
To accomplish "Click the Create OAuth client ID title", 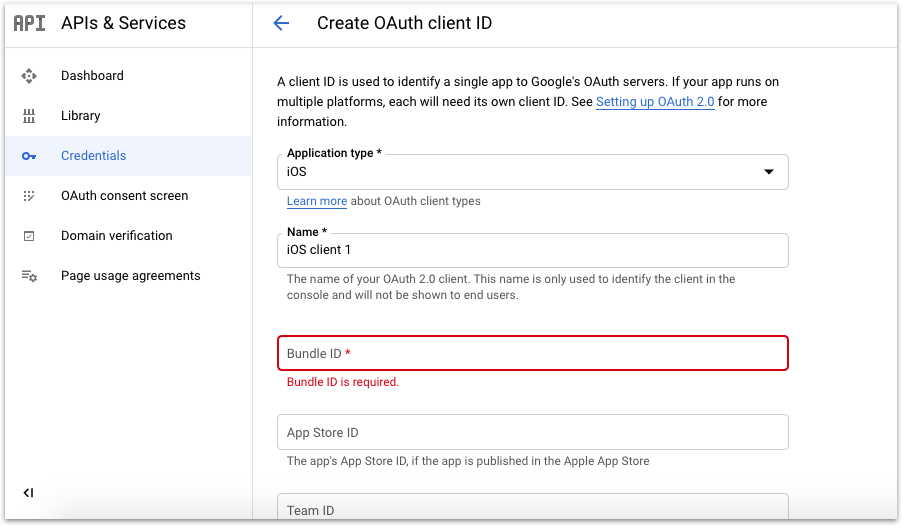I will [404, 23].
